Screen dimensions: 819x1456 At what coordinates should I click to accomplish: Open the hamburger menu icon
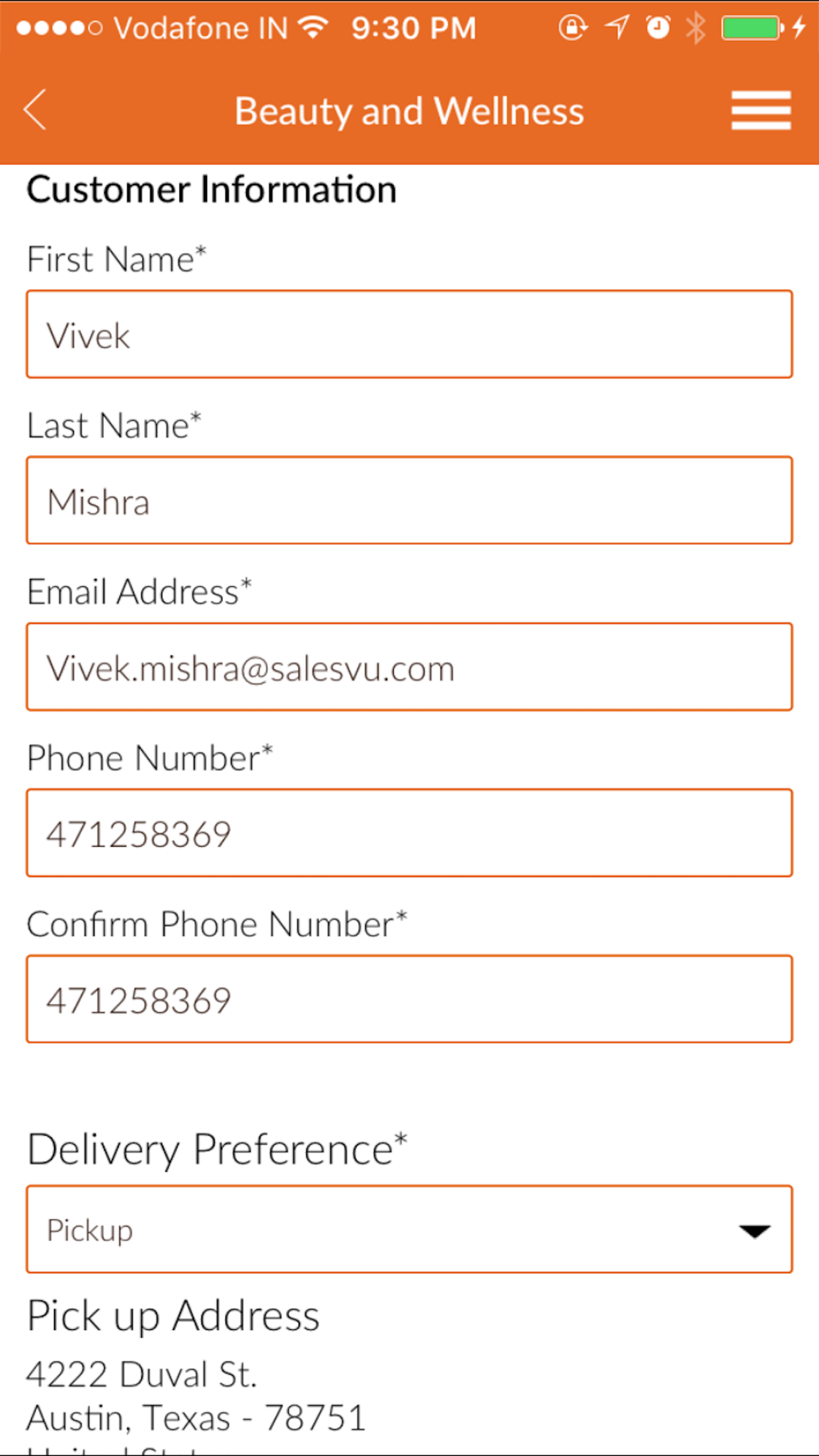[761, 111]
